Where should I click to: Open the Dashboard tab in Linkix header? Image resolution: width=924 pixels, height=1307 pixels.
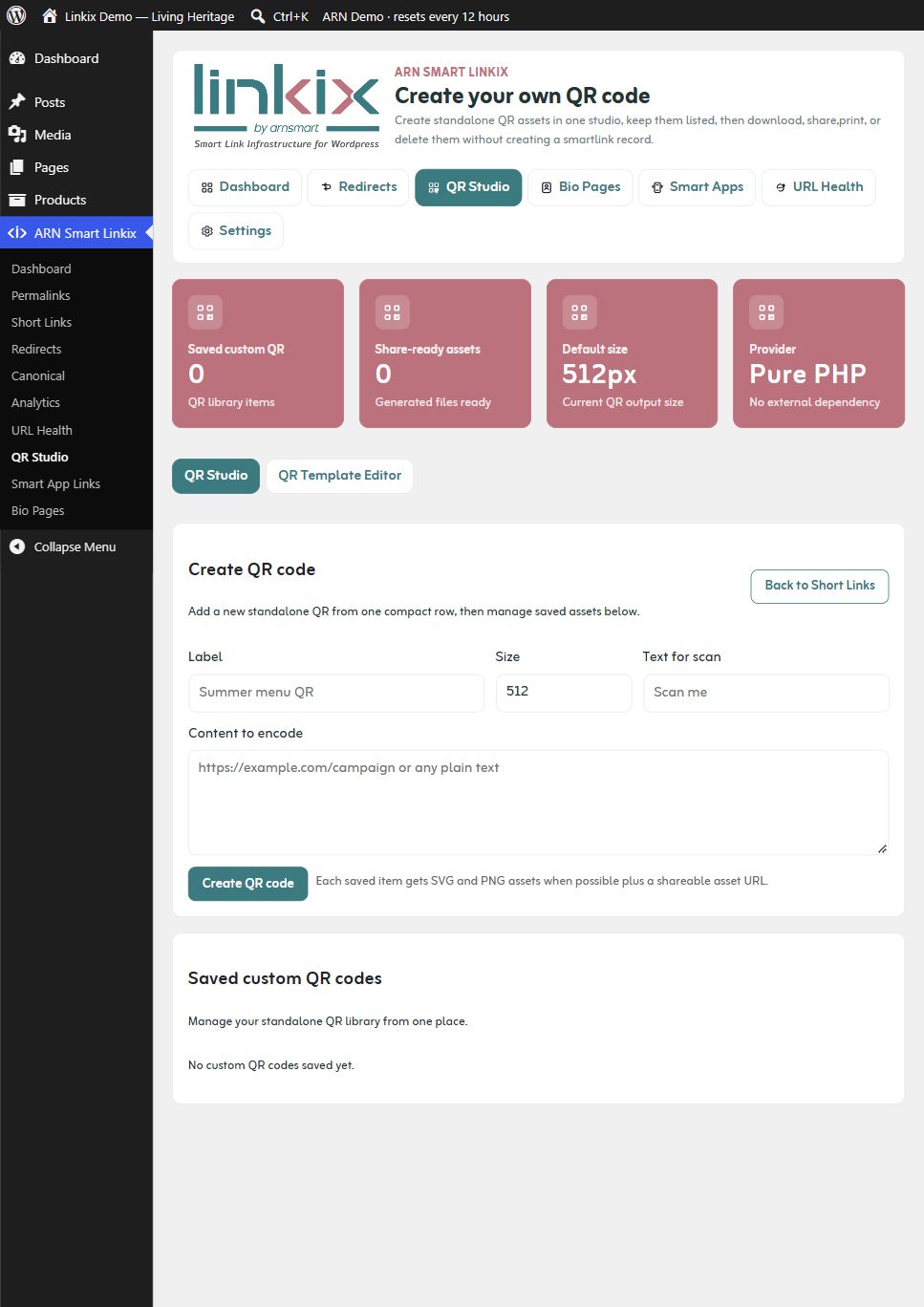point(245,187)
